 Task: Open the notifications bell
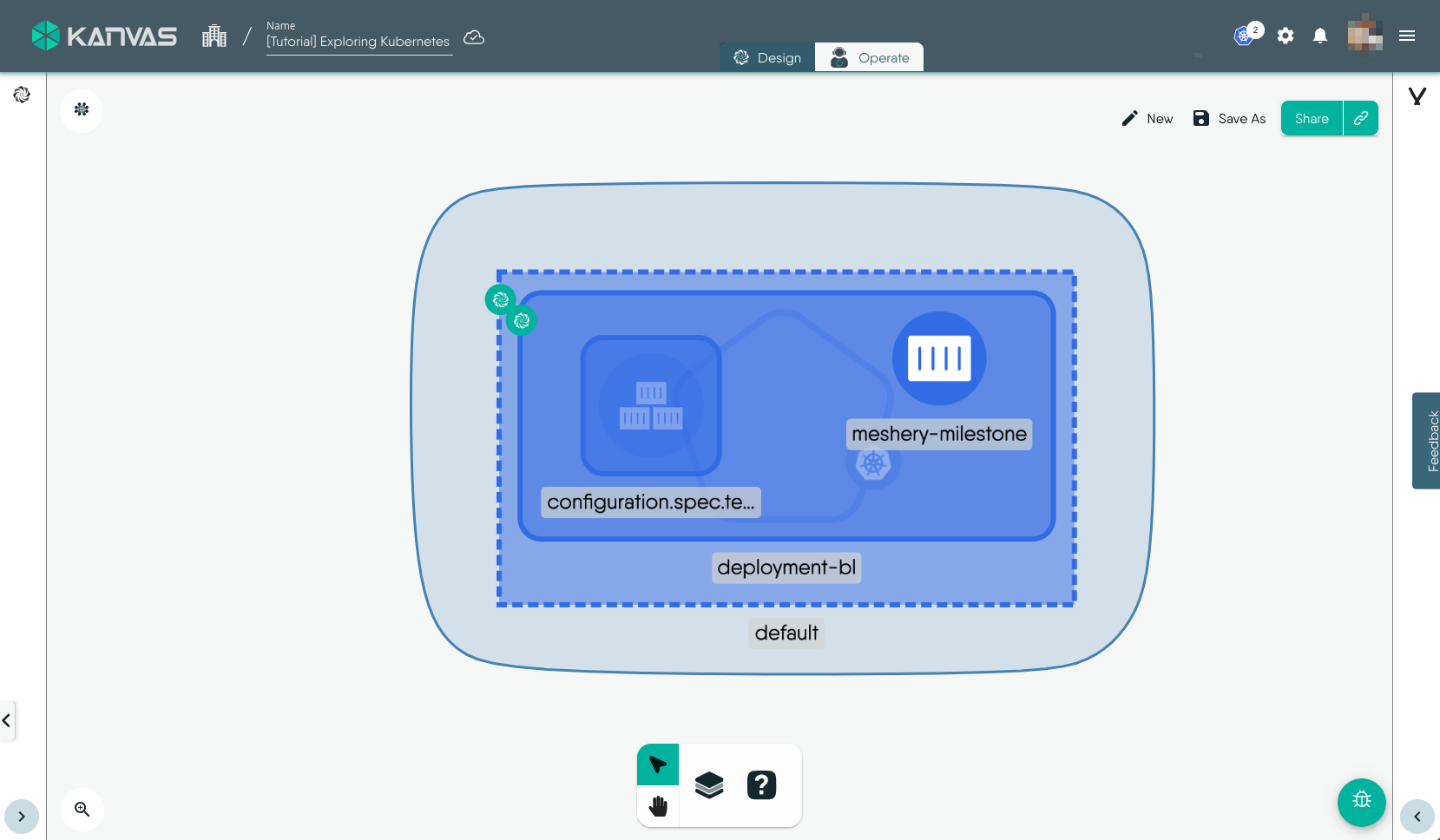[1320, 36]
